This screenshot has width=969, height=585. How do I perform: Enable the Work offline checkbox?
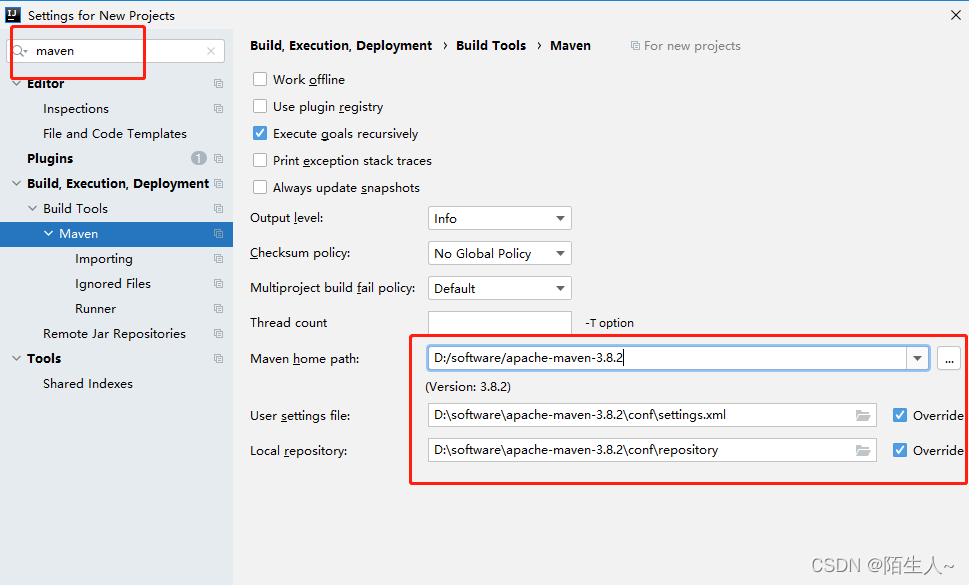(x=260, y=80)
